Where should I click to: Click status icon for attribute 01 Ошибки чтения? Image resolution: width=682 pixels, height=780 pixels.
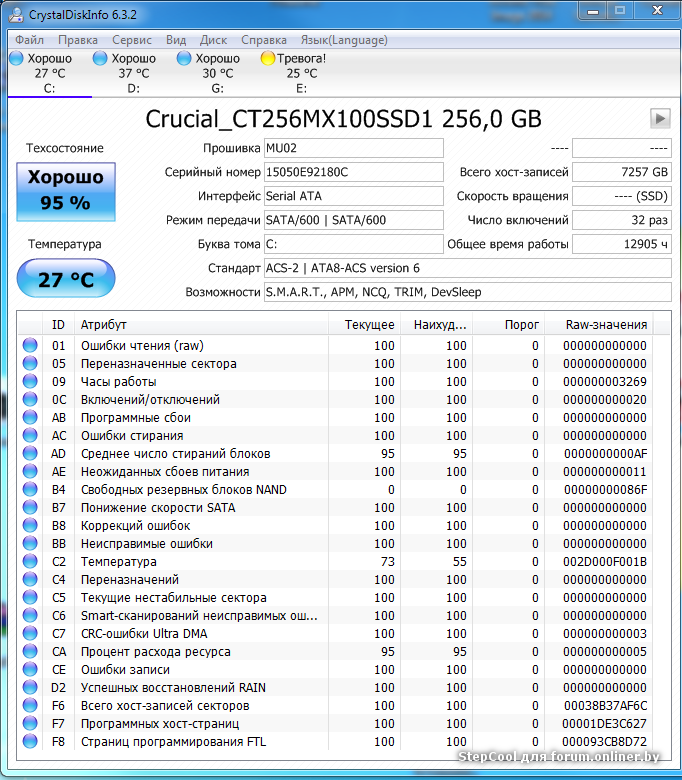pos(30,345)
